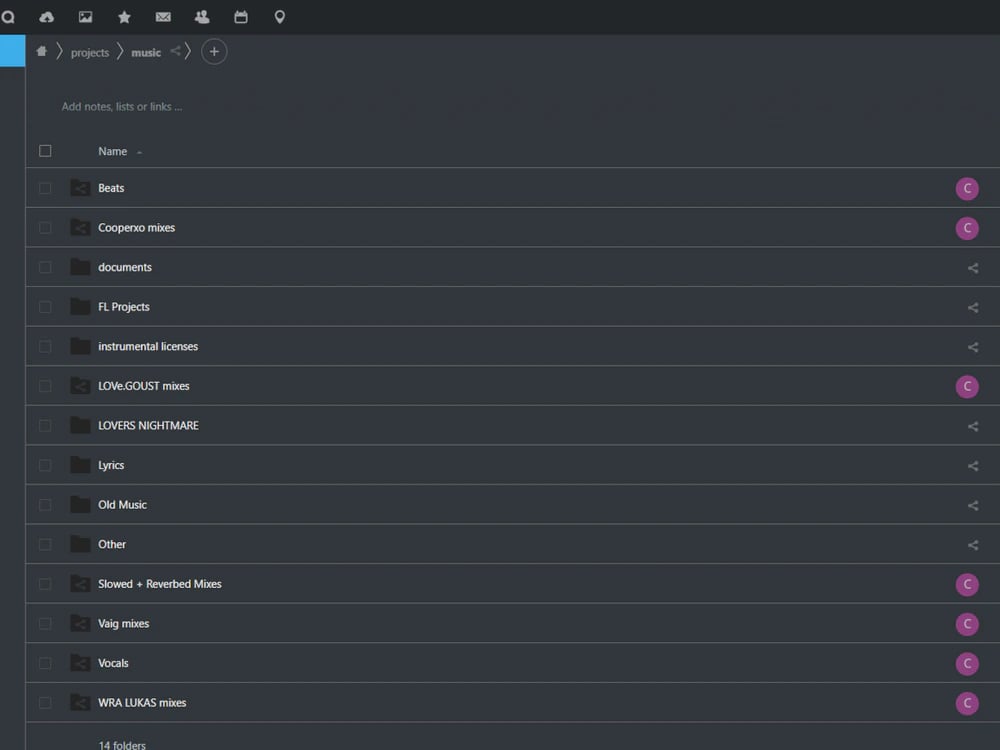Open the WRA LUKAS mixes folder name
Viewport: 1000px width, 750px height.
(x=142, y=702)
